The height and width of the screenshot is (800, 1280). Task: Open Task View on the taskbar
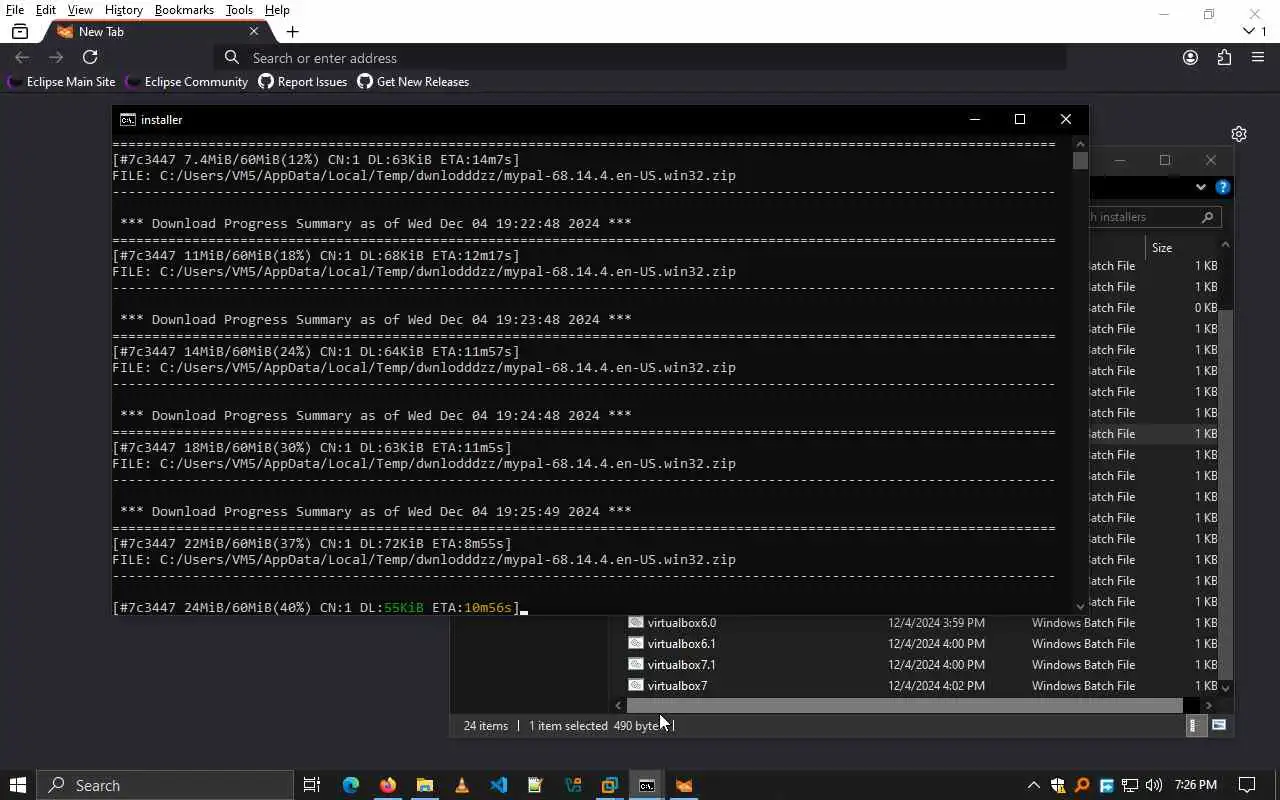coord(312,785)
